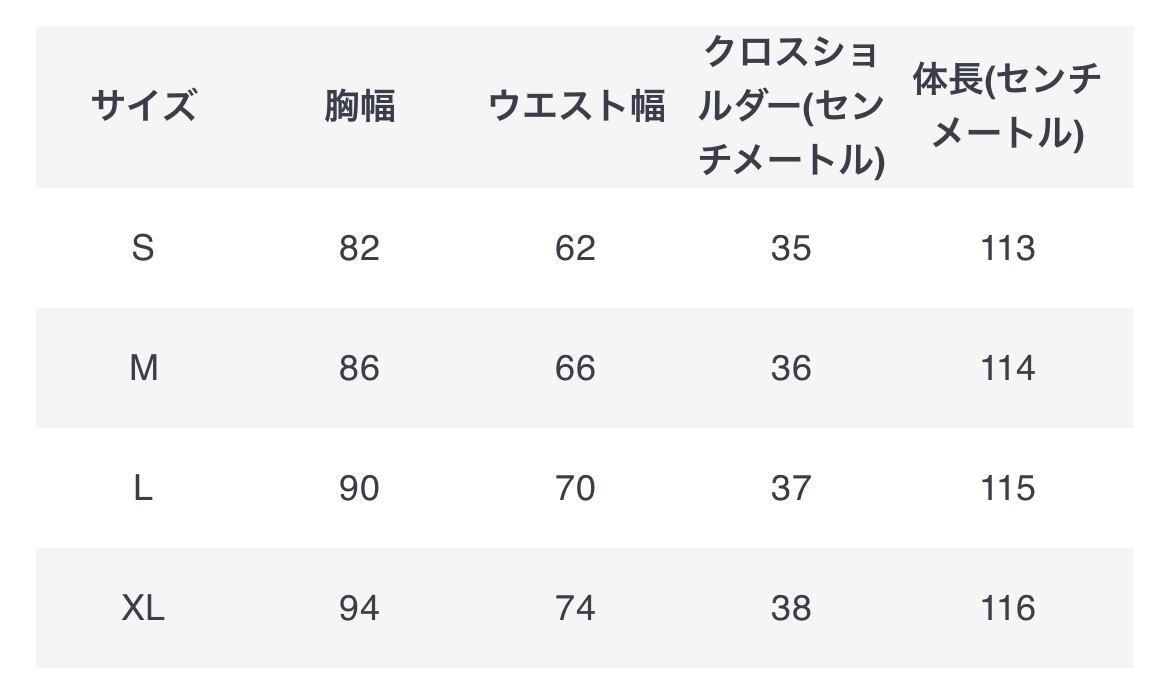
Task: Select the shoulder value 37
Action: pos(791,488)
